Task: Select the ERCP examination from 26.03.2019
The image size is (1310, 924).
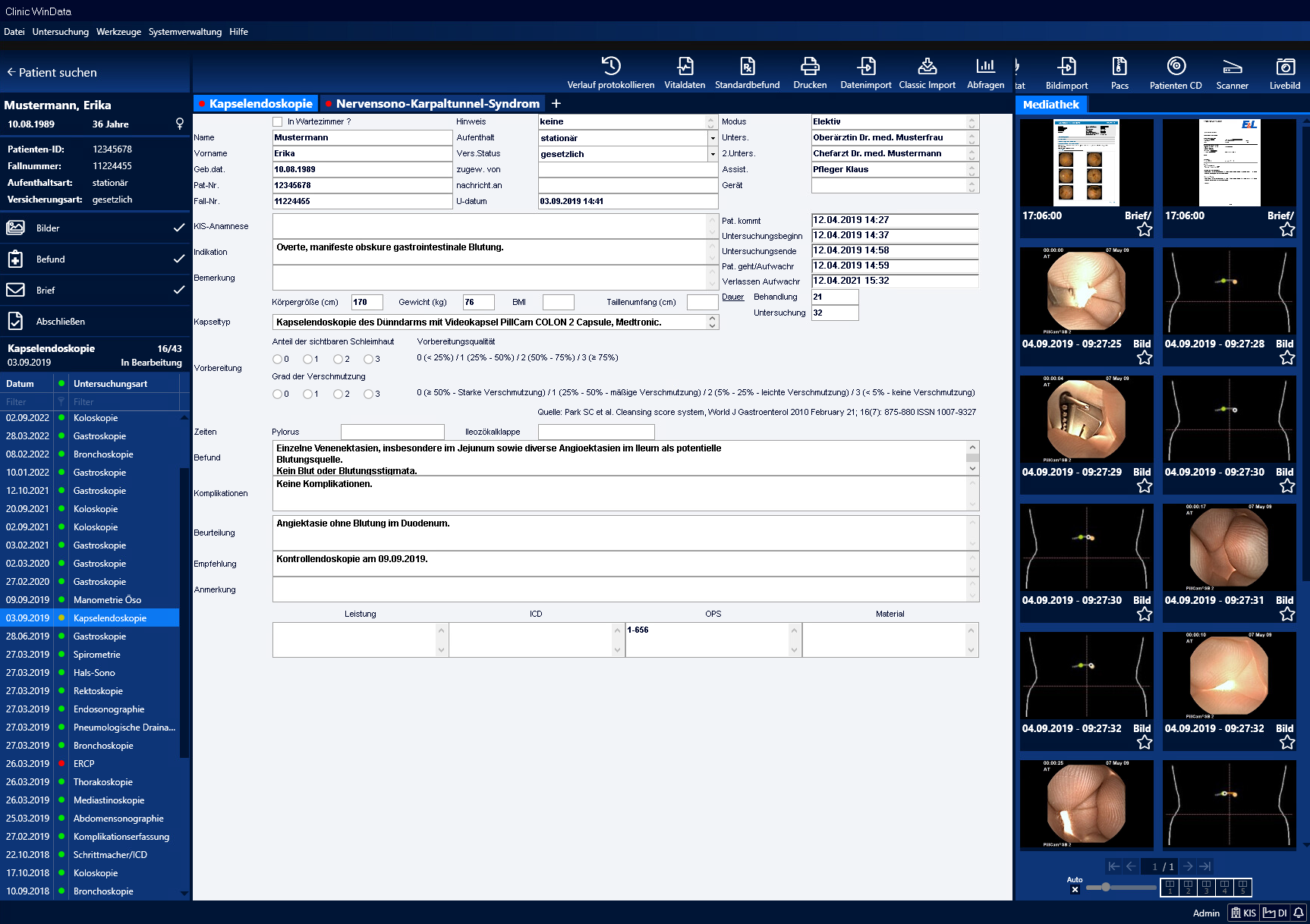Action: click(x=83, y=764)
